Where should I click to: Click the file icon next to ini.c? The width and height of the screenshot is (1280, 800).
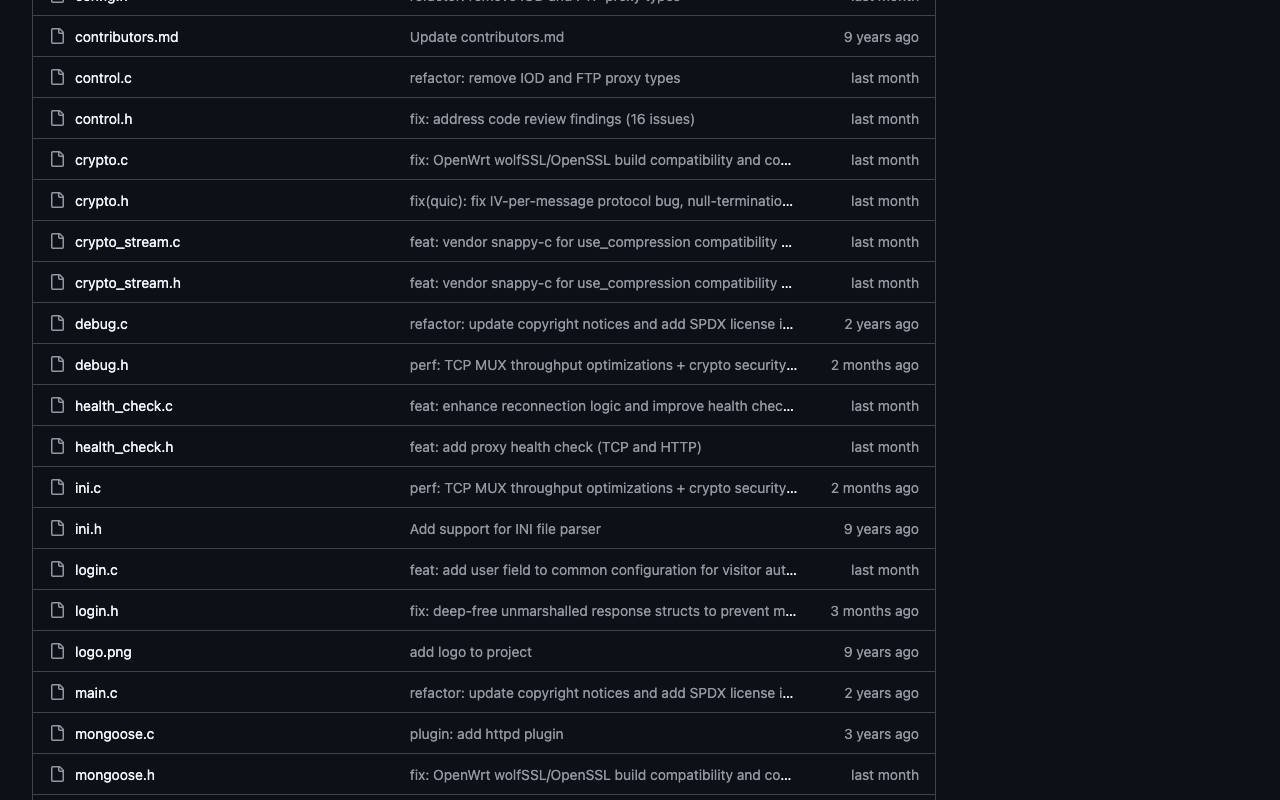pos(58,488)
